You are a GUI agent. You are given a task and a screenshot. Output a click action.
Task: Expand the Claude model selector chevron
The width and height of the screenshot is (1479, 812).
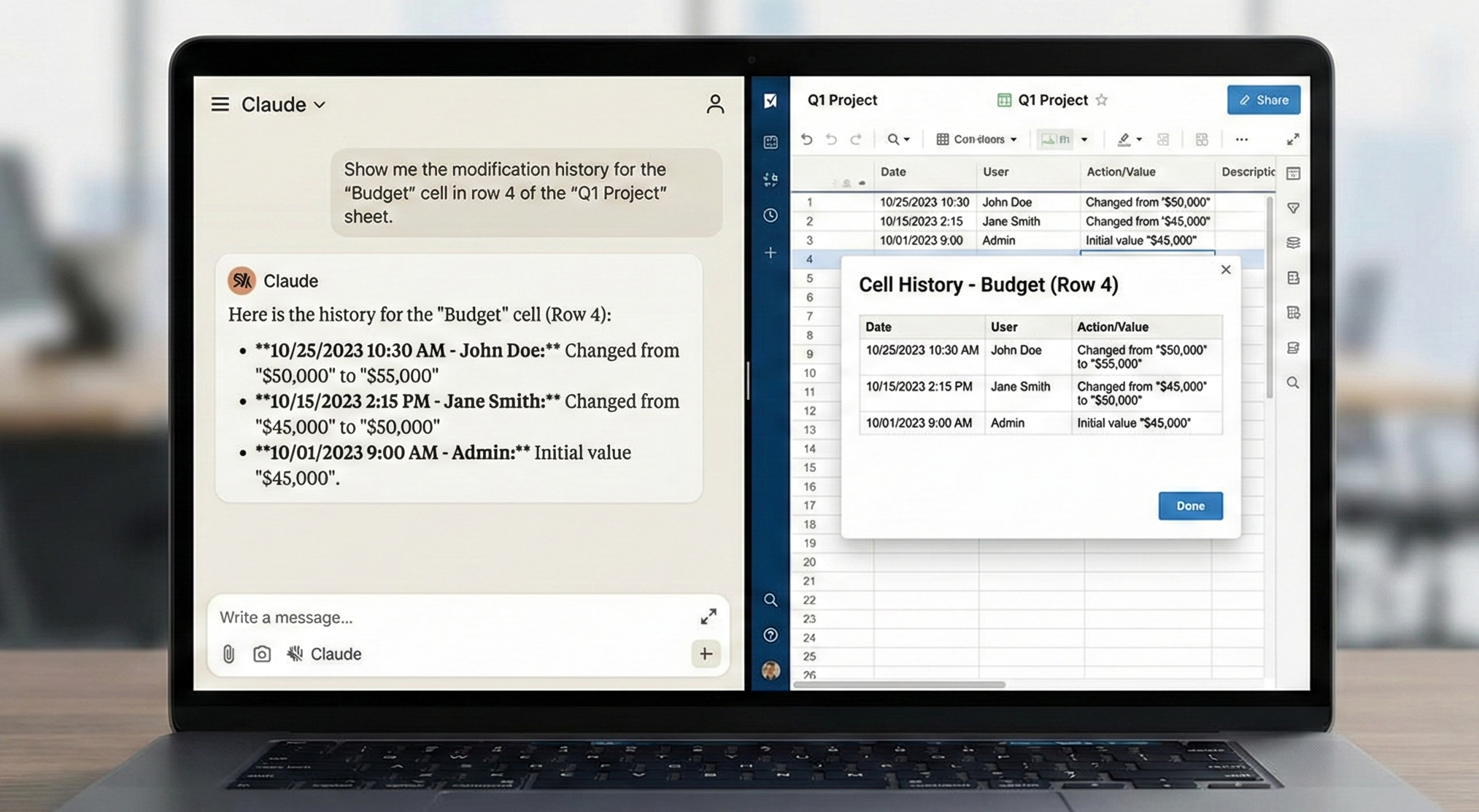point(320,105)
